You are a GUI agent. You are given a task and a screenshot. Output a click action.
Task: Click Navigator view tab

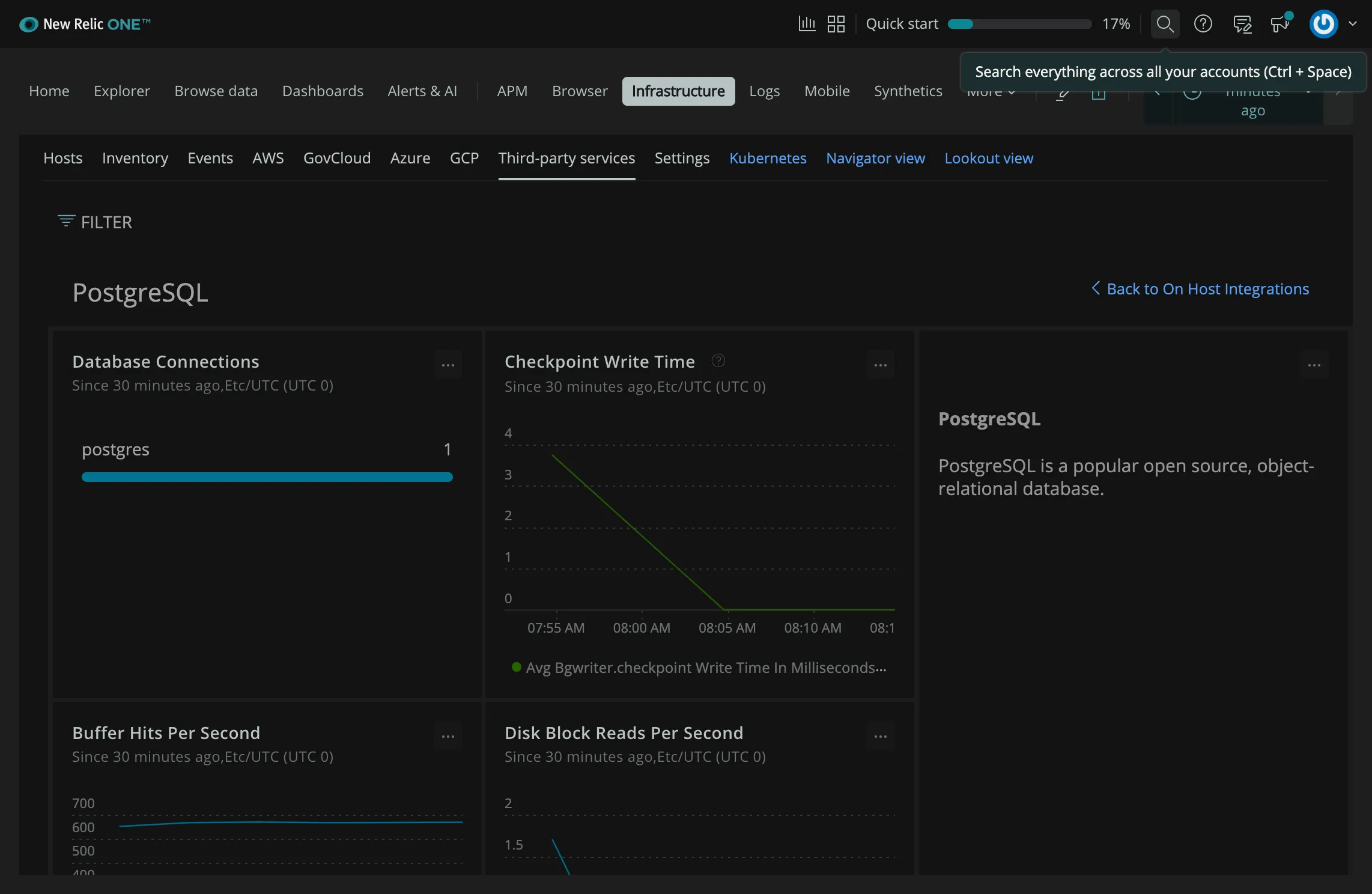click(875, 158)
